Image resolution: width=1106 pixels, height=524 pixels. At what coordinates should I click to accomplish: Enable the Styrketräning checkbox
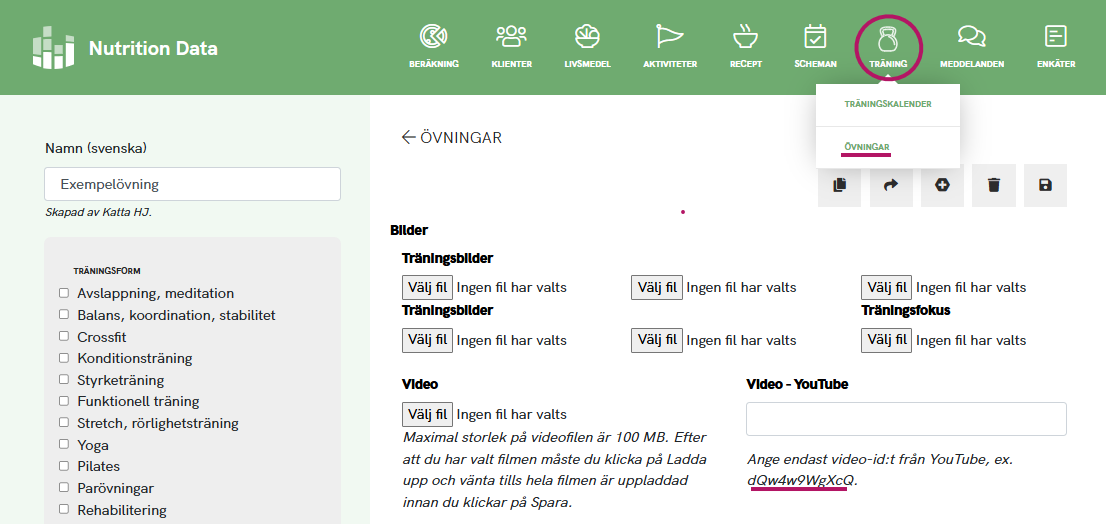pos(64,380)
